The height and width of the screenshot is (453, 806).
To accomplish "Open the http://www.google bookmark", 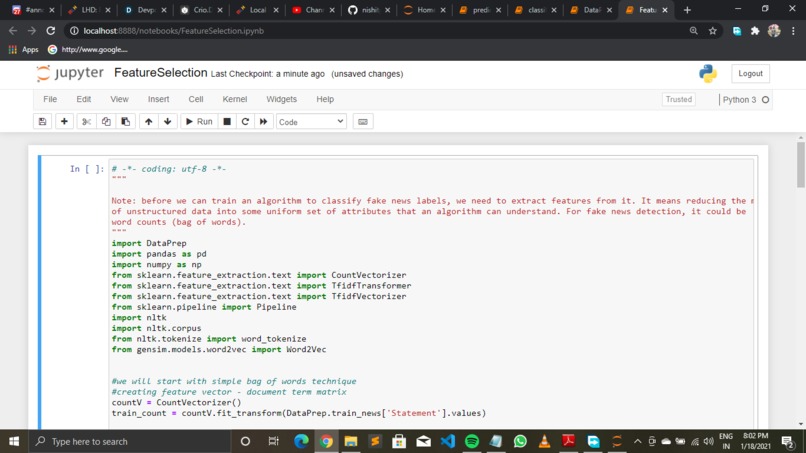I will [x=87, y=50].
